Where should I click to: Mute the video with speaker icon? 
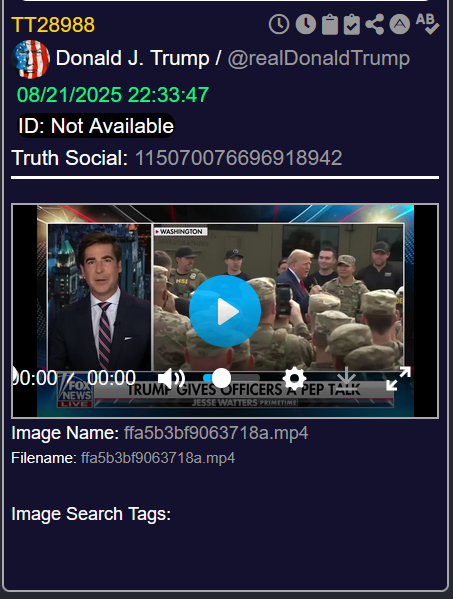171,378
